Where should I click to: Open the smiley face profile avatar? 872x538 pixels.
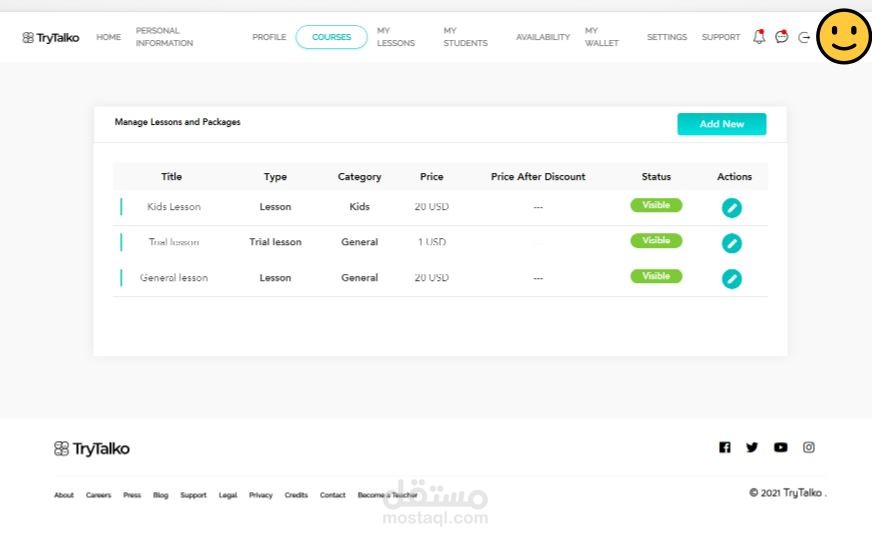pyautogui.click(x=844, y=36)
